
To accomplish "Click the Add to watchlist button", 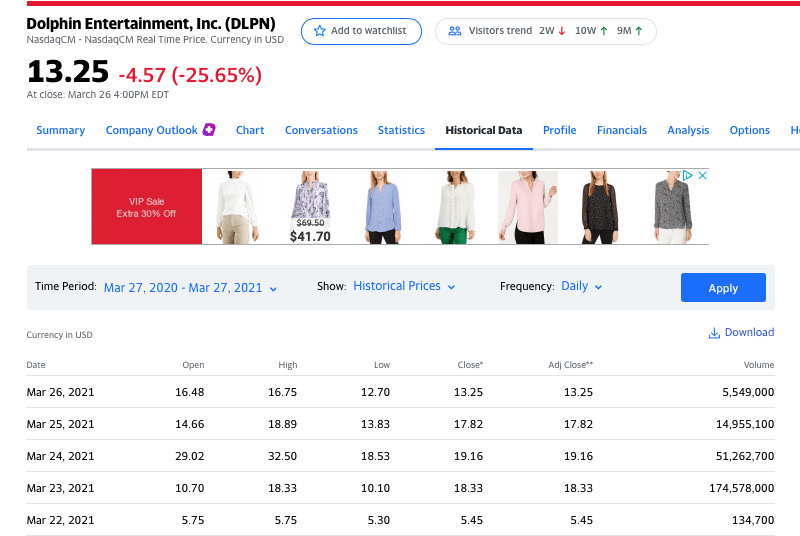I will click(x=361, y=31).
